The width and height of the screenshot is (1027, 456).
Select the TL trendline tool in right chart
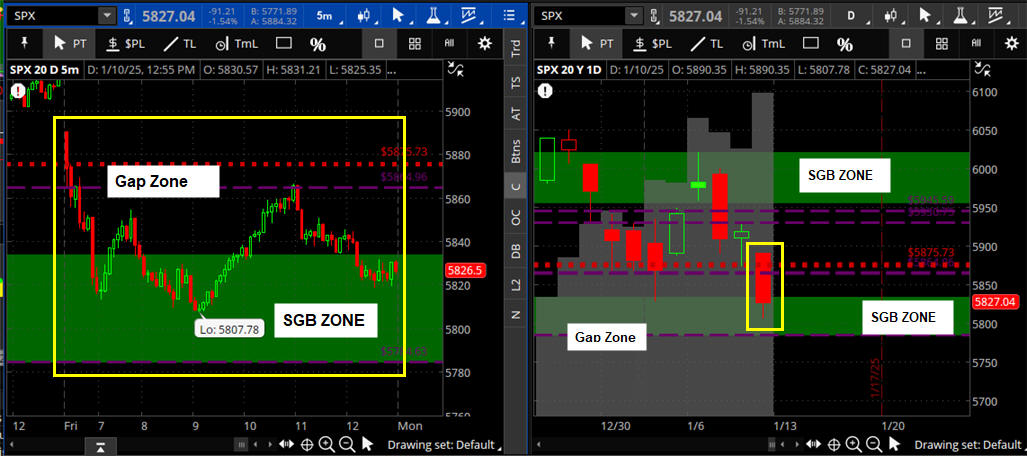pyautogui.click(x=707, y=44)
